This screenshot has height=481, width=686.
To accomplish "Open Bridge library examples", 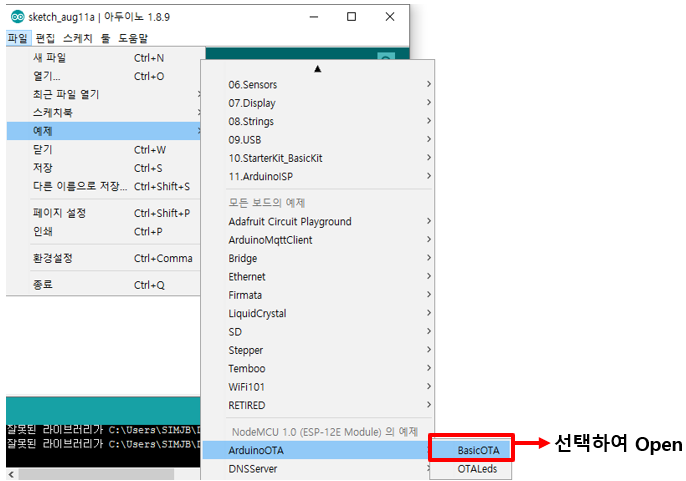I will (x=318, y=258).
